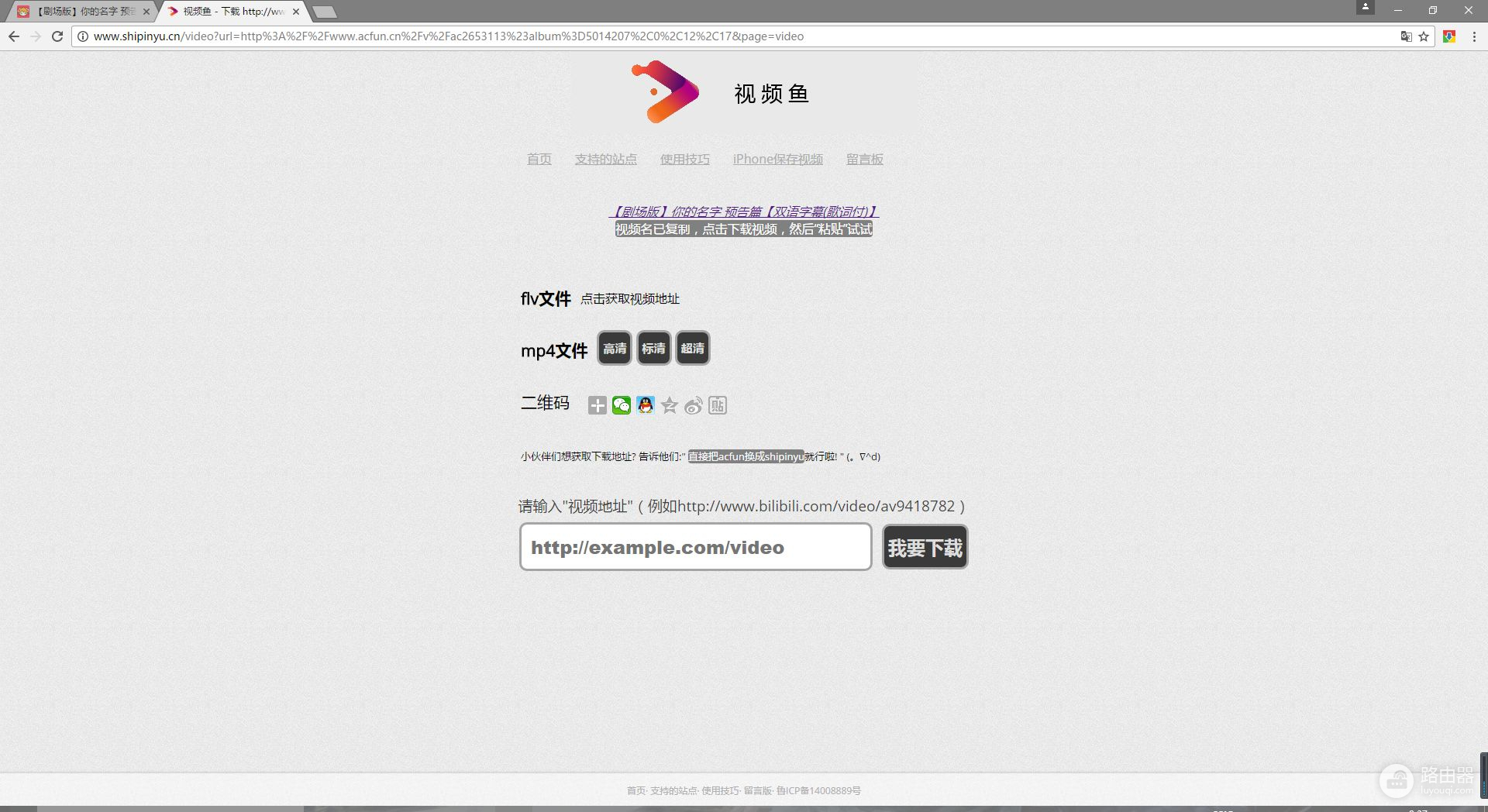Share via WeChat icon
Image resolution: width=1488 pixels, height=812 pixels.
point(622,405)
